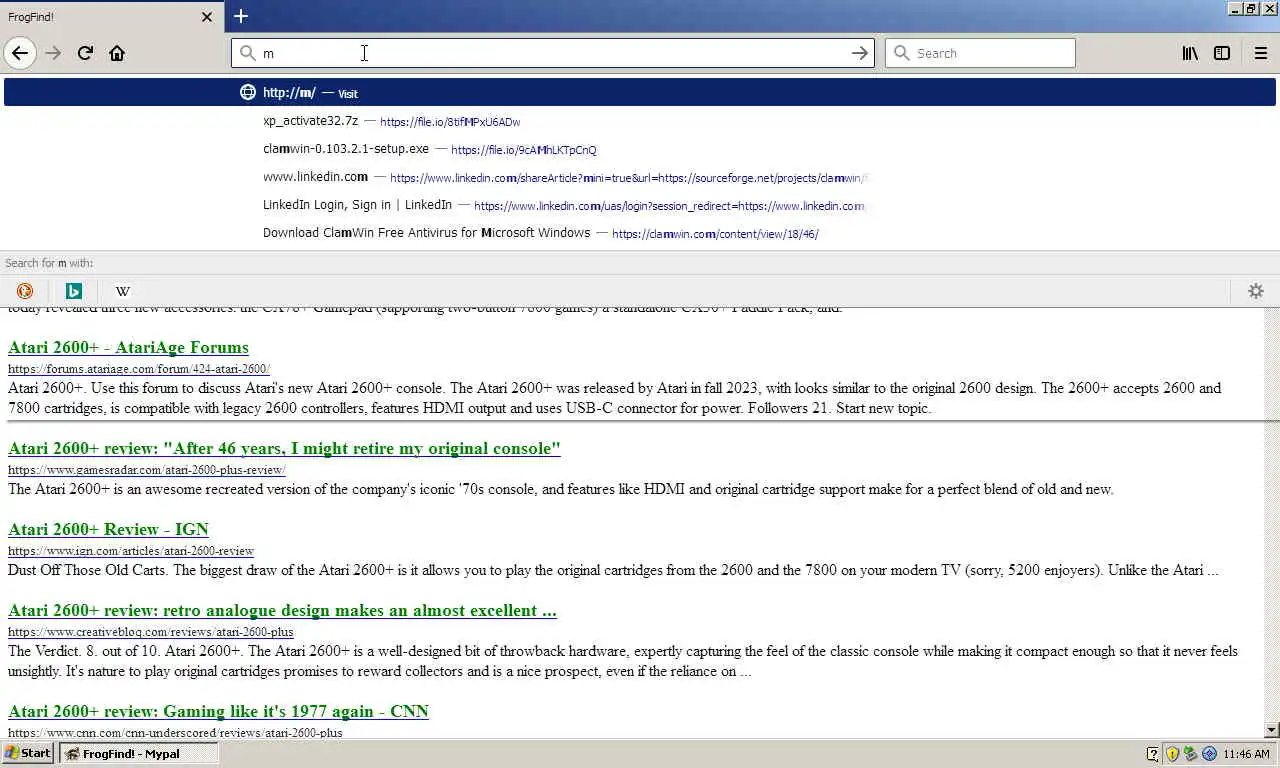1280x768 pixels.
Task: Click the page scrollbar down arrow
Action: coord(1272,731)
